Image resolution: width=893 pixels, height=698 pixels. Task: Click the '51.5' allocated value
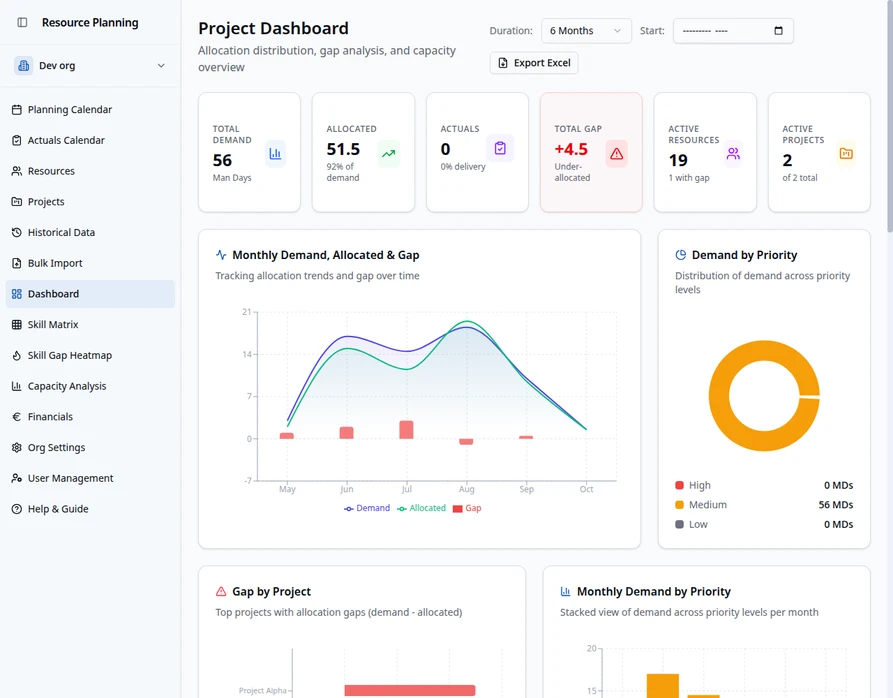click(x=343, y=149)
